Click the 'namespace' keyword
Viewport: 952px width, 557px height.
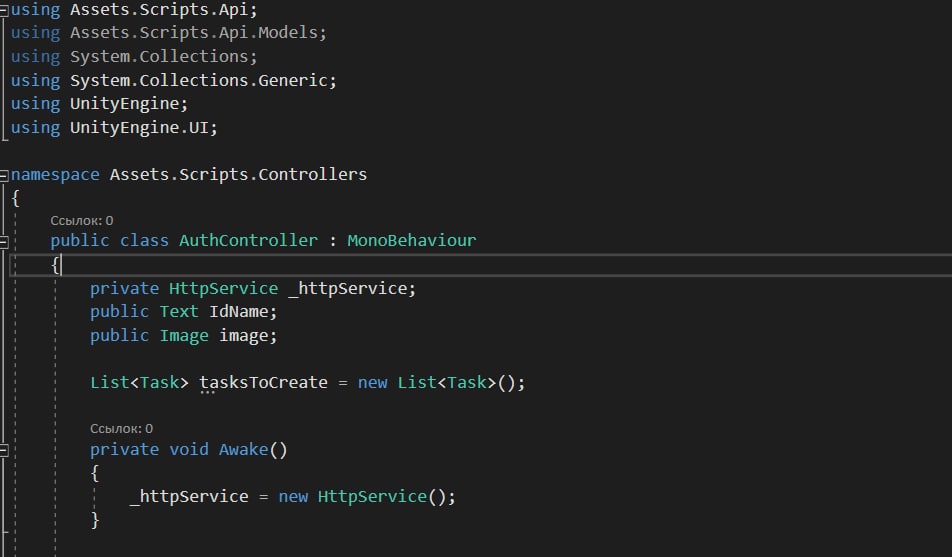coord(55,175)
